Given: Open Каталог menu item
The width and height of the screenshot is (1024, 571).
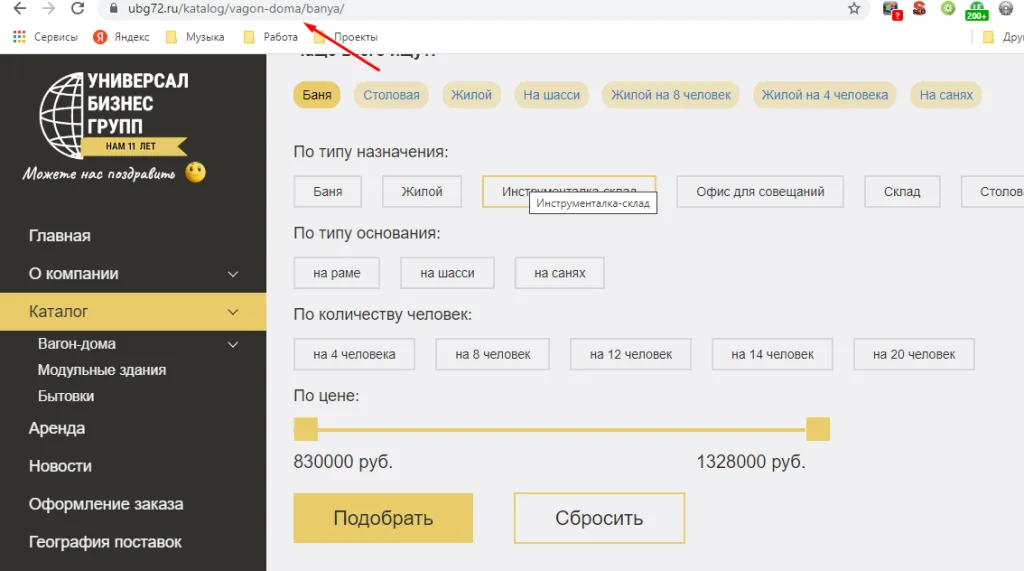Looking at the screenshot, I should [57, 312].
